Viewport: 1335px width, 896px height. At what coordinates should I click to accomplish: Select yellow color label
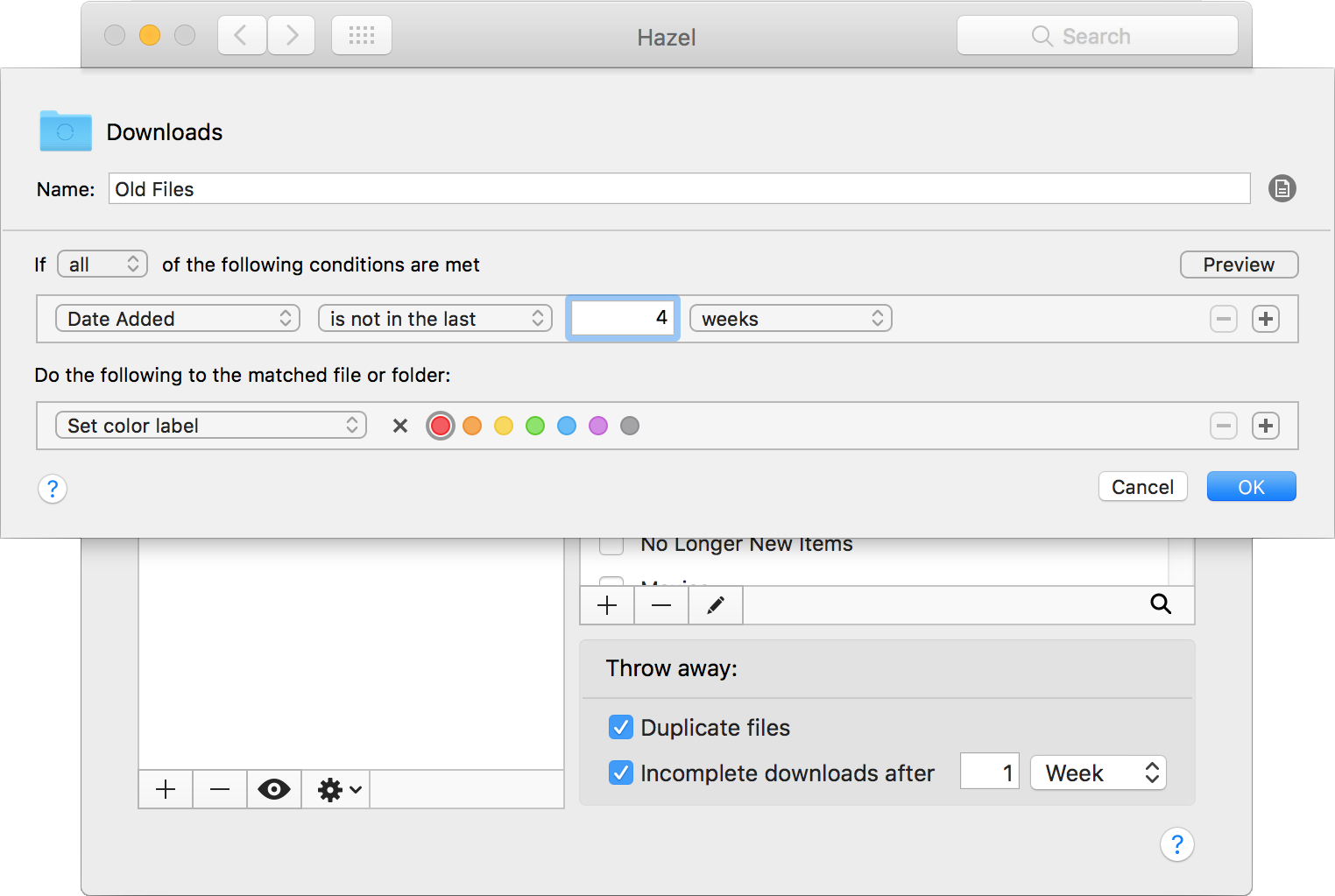click(504, 426)
